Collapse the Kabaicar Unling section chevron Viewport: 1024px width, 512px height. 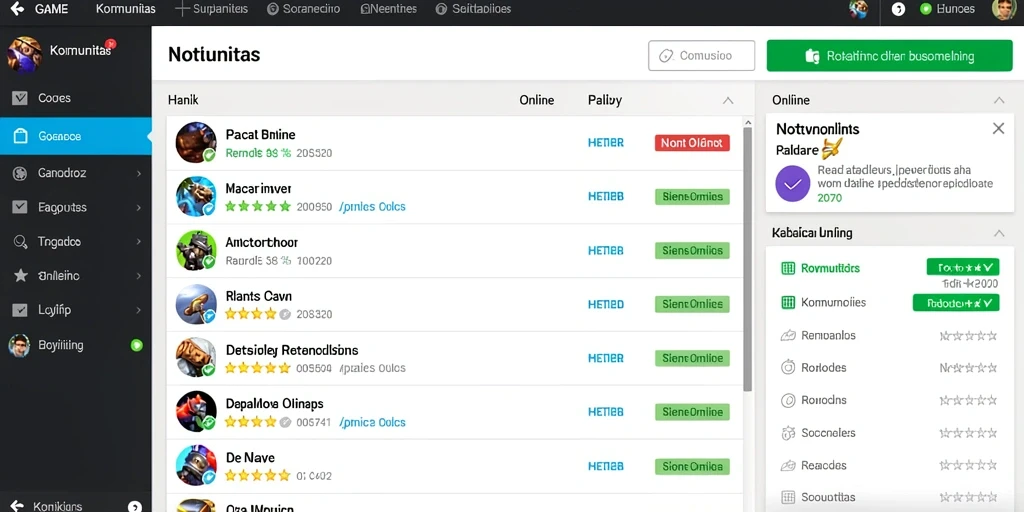(x=999, y=233)
